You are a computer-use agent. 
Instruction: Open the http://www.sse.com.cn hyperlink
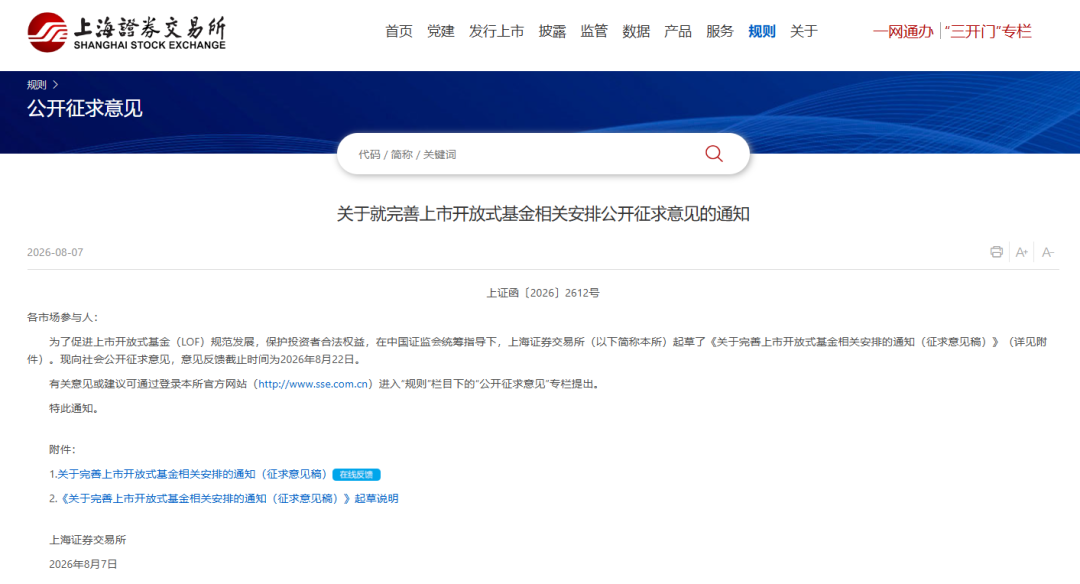tap(313, 384)
